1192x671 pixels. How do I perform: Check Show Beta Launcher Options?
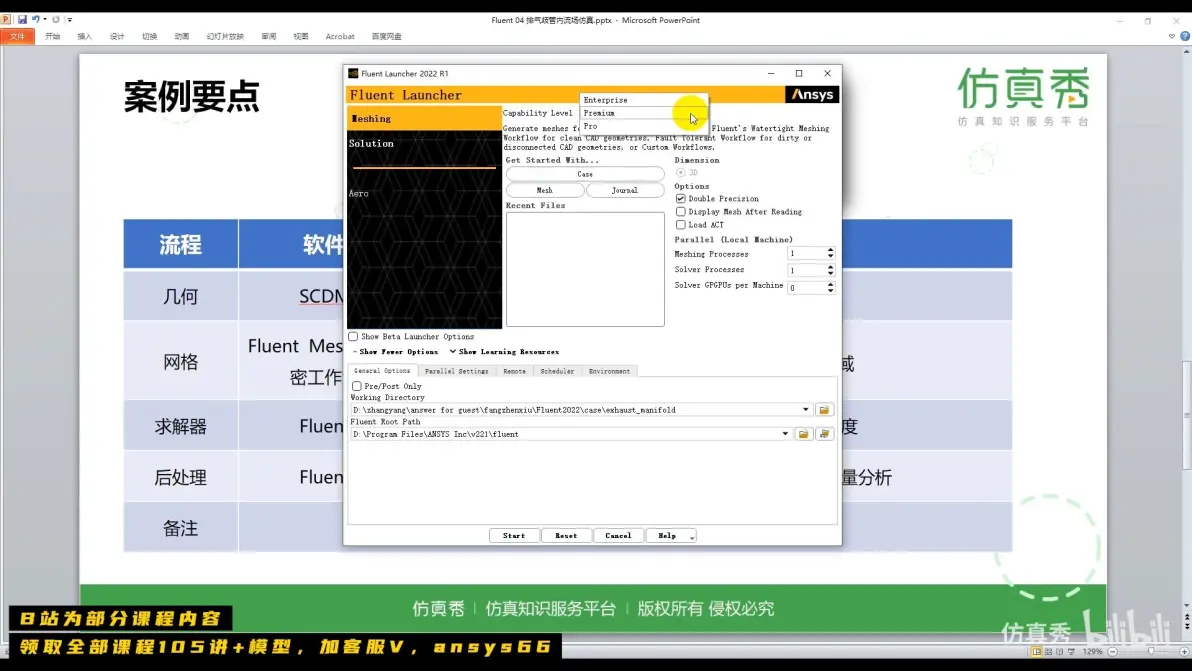coord(353,336)
